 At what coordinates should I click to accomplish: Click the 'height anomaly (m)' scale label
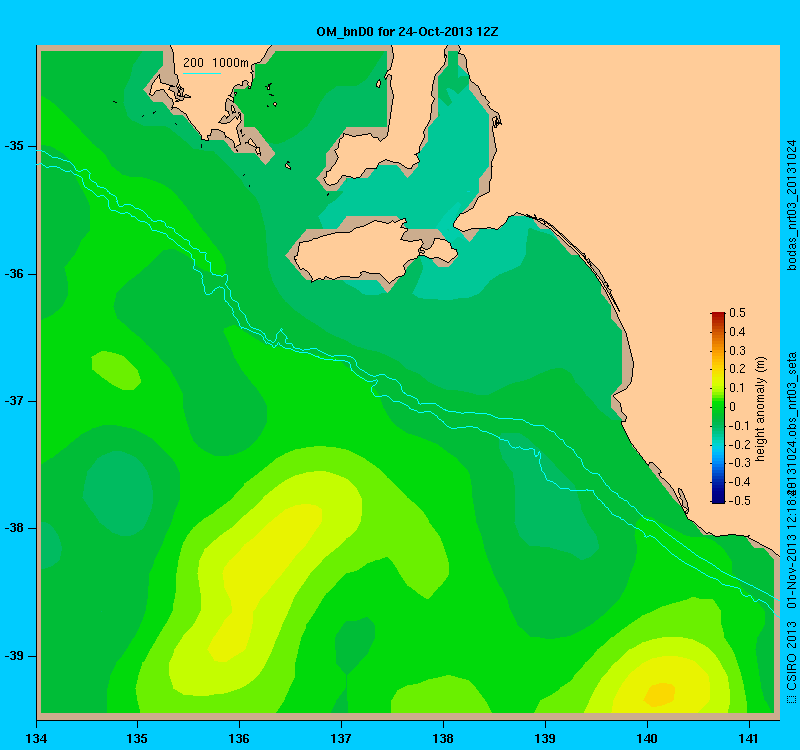[761, 409]
